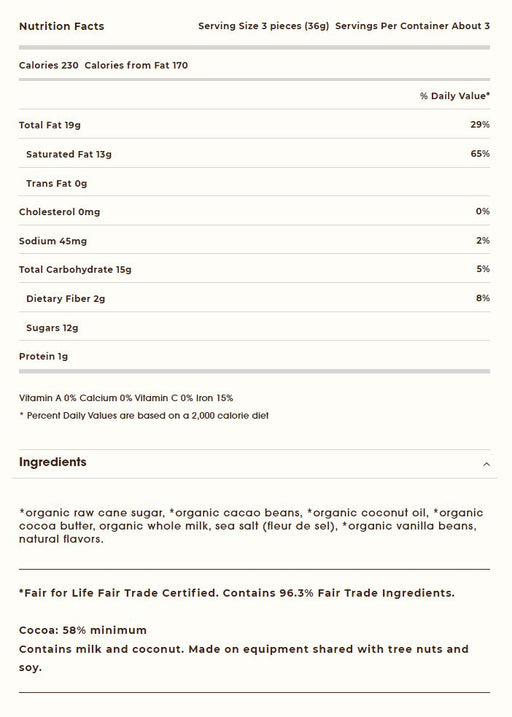Image resolution: width=512 pixels, height=717 pixels.
Task: Click the Calories from Fat 170 text
Action: tap(136, 65)
